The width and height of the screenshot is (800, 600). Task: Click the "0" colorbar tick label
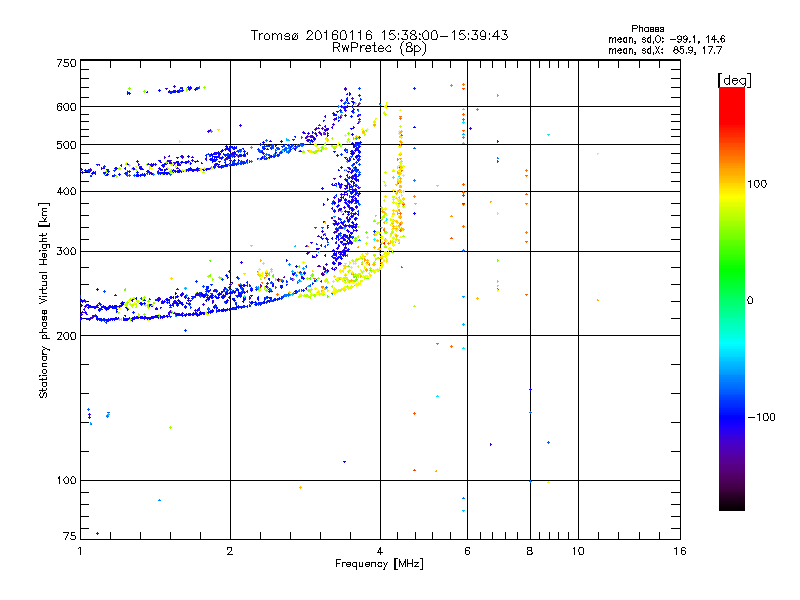pyautogui.click(x=750, y=300)
